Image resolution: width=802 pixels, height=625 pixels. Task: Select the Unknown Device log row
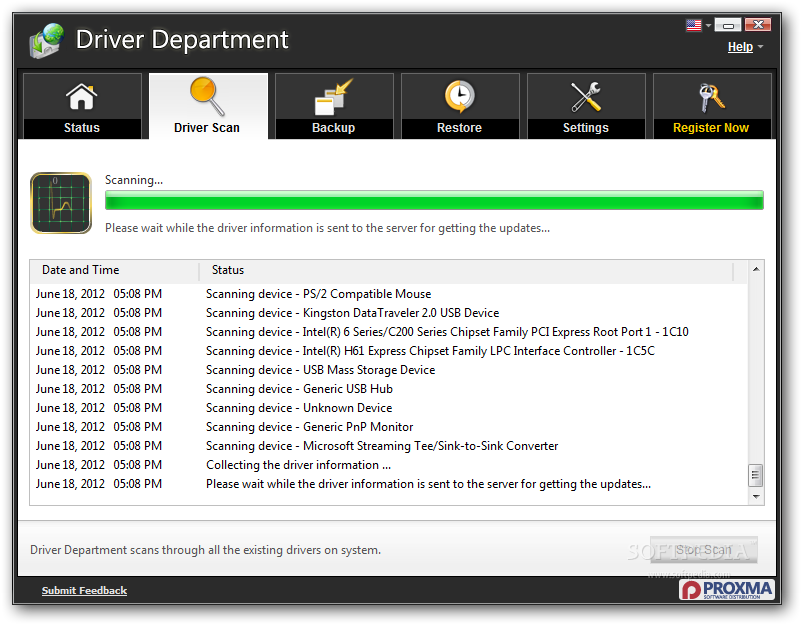[389, 408]
